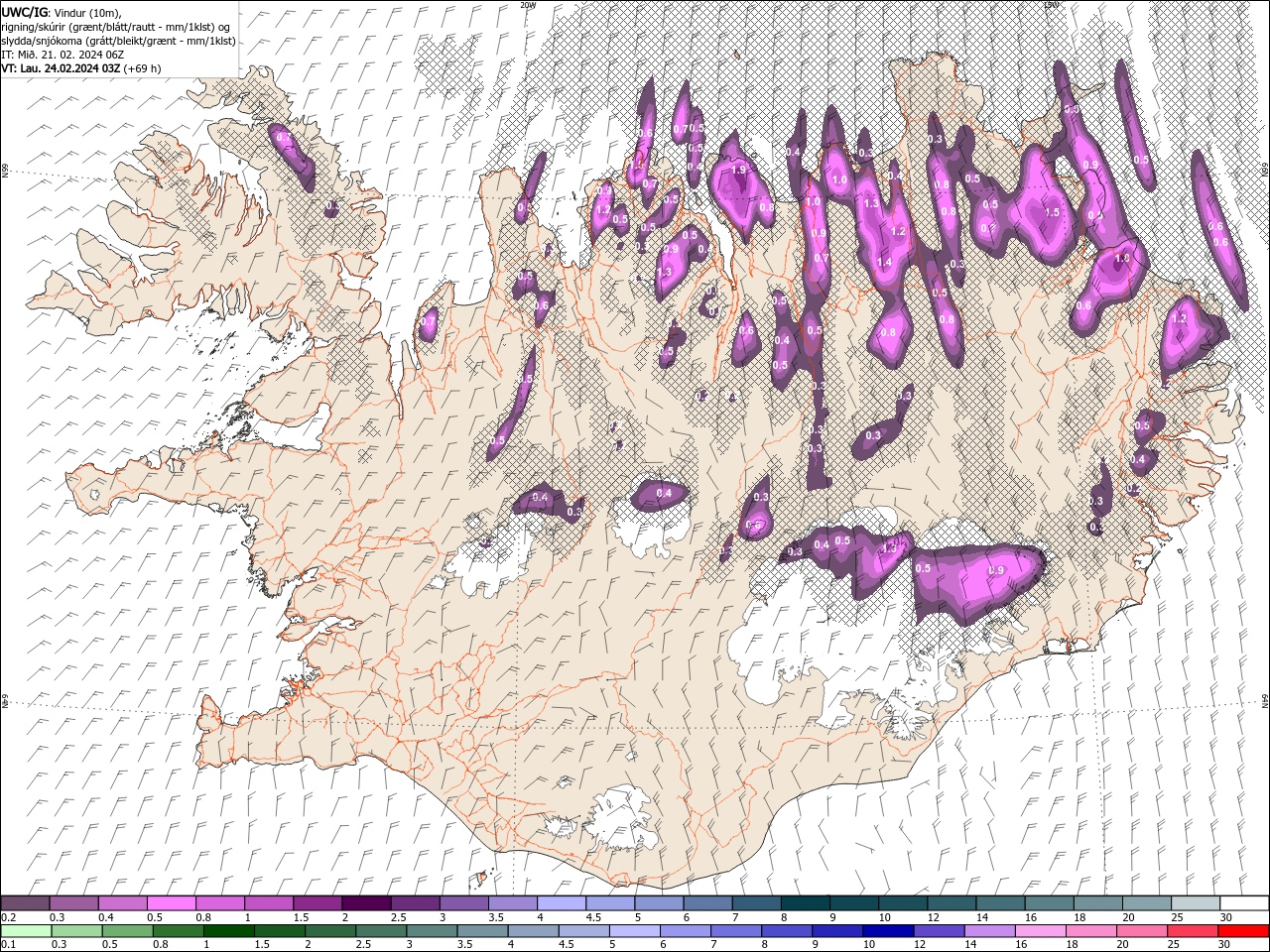The image size is (1270, 952).
Task: Click the '20W' longitude label on the top edge
Action: point(527,5)
